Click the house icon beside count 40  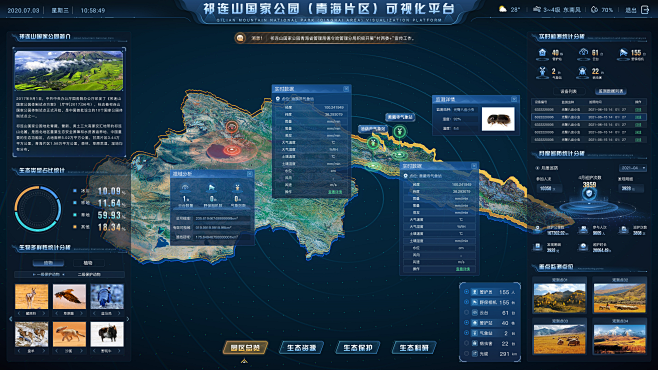[x=542, y=53]
